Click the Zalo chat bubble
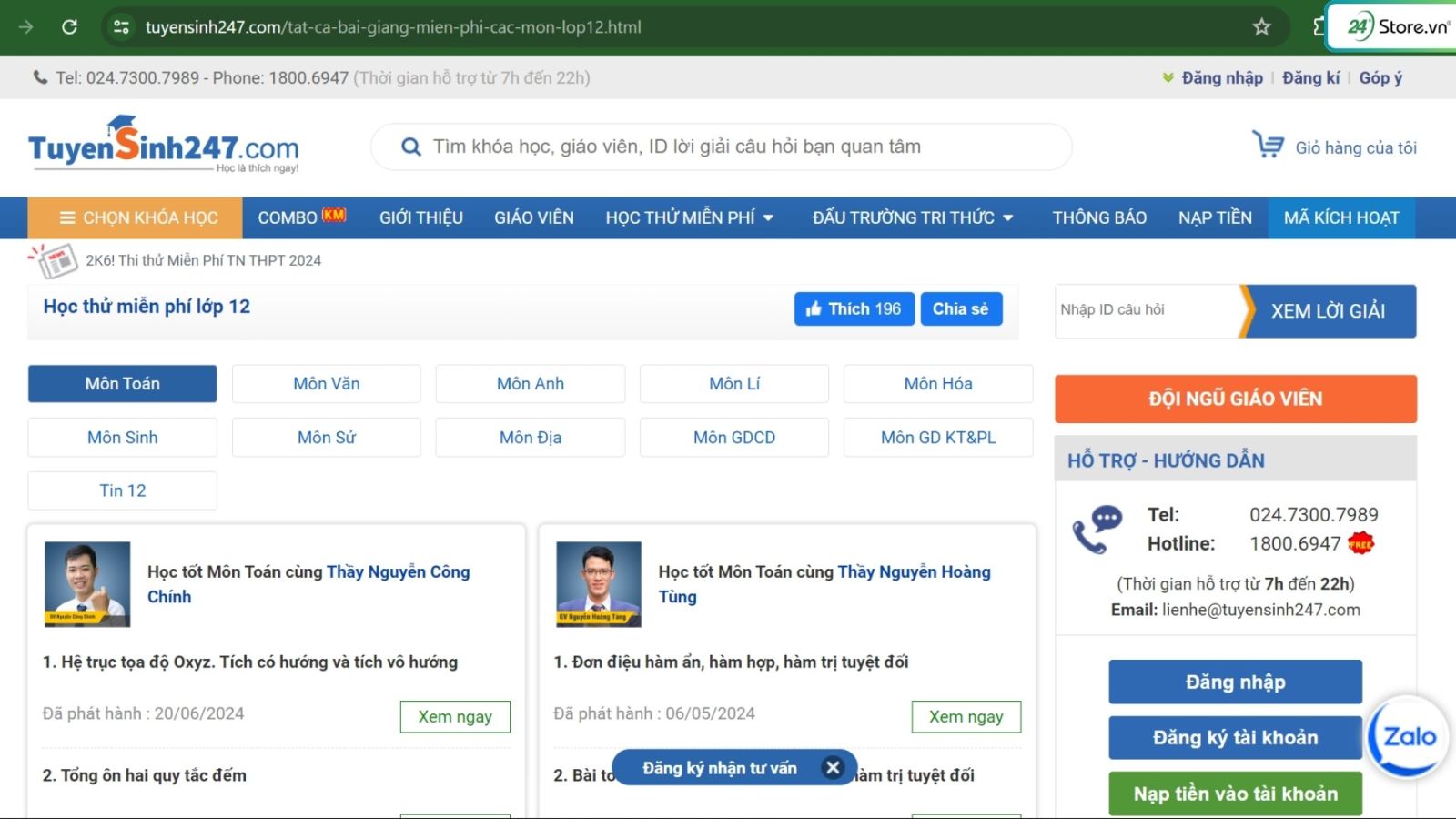This screenshot has width=1456, height=819. tap(1409, 736)
